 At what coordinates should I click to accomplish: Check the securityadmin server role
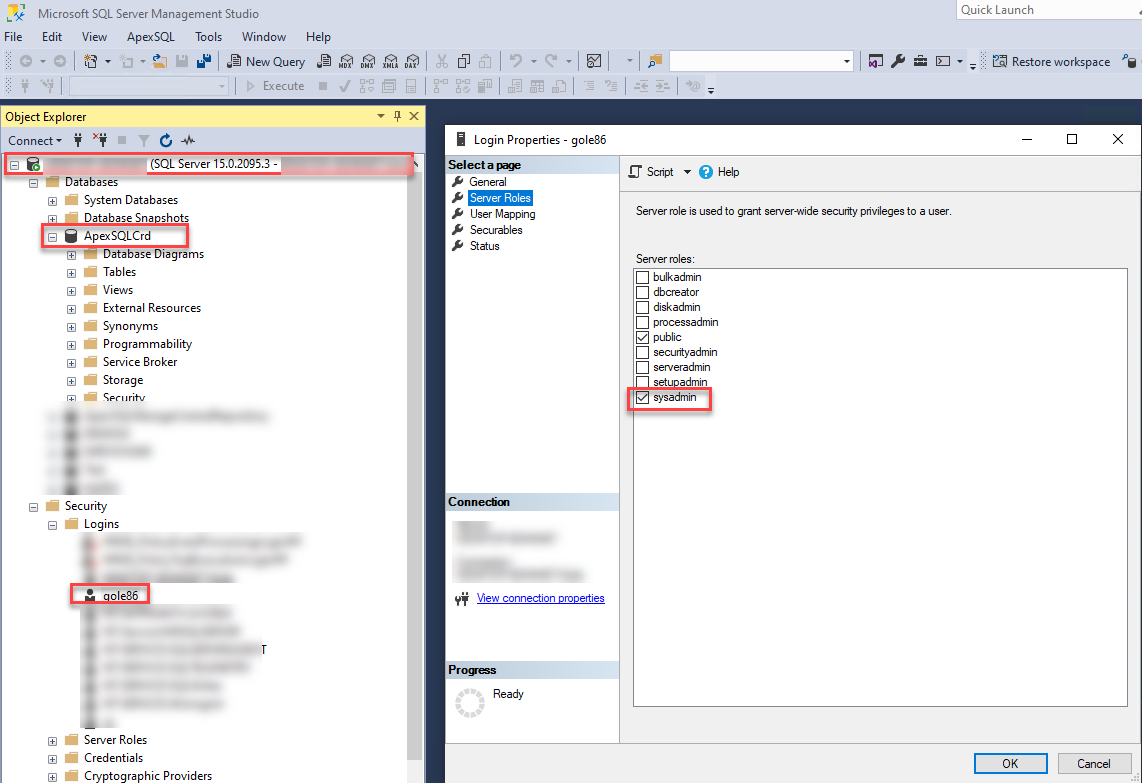point(642,353)
